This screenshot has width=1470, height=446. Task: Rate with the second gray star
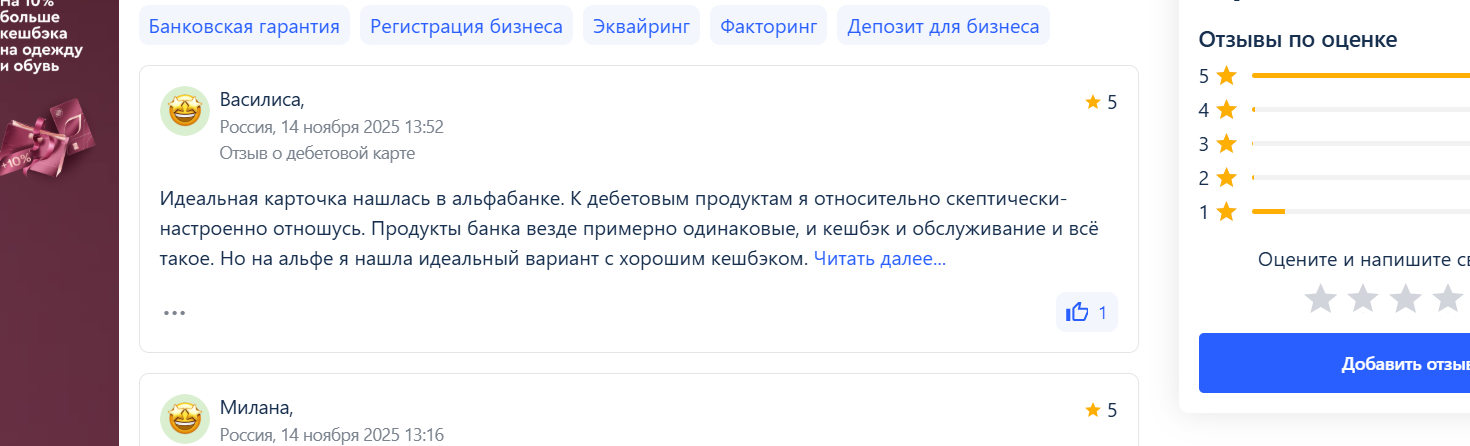(1364, 298)
